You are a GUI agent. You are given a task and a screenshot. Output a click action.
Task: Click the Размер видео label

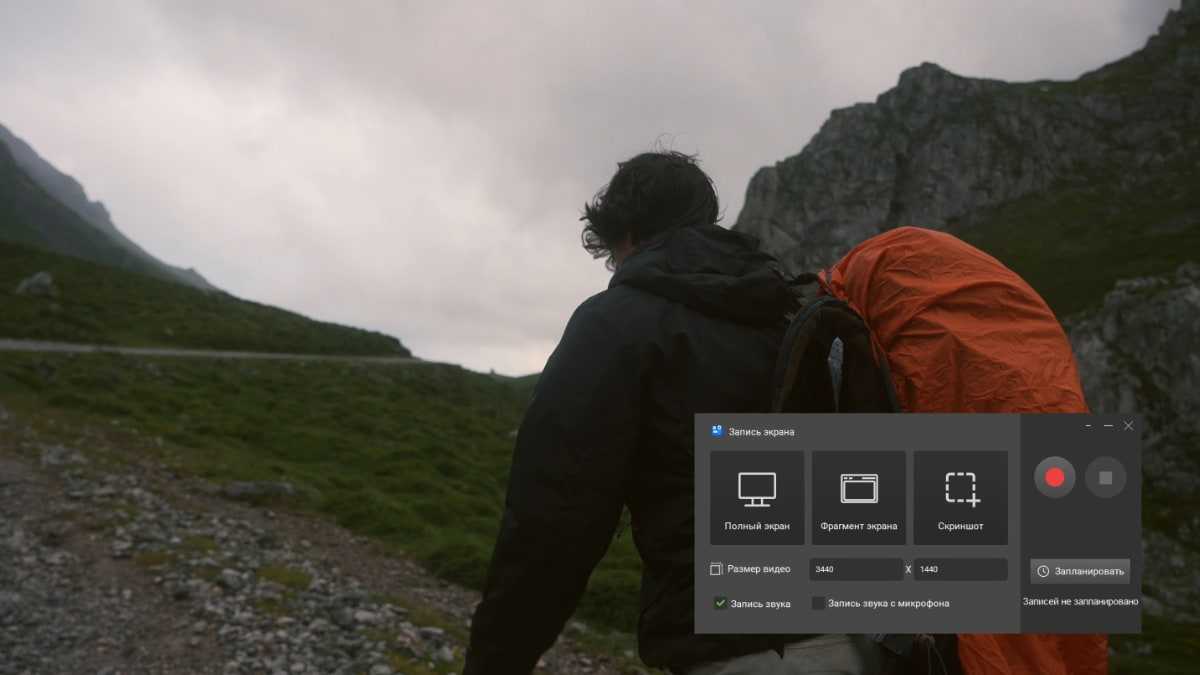tap(759, 569)
